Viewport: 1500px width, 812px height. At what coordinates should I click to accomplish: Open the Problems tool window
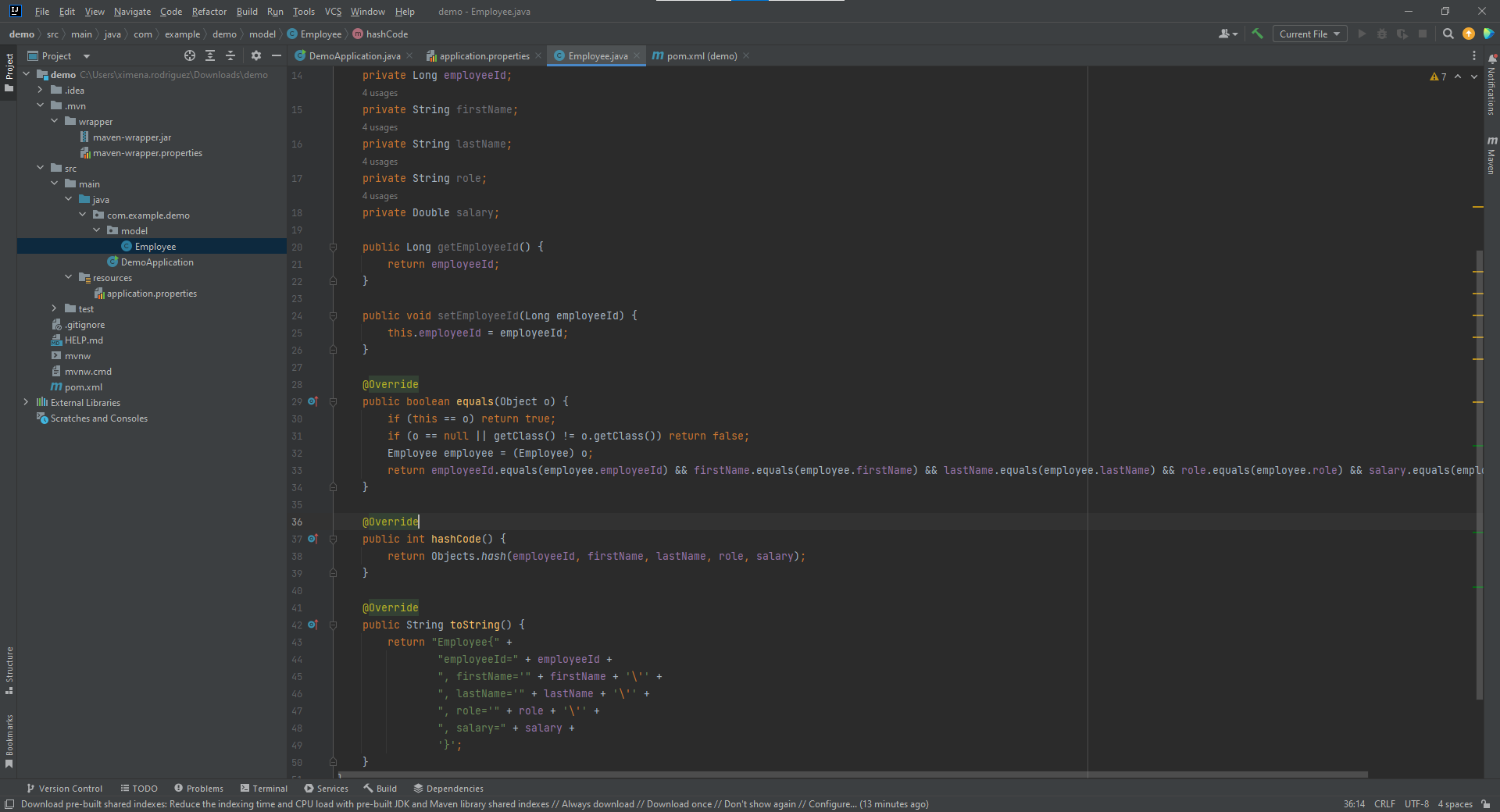click(x=198, y=788)
